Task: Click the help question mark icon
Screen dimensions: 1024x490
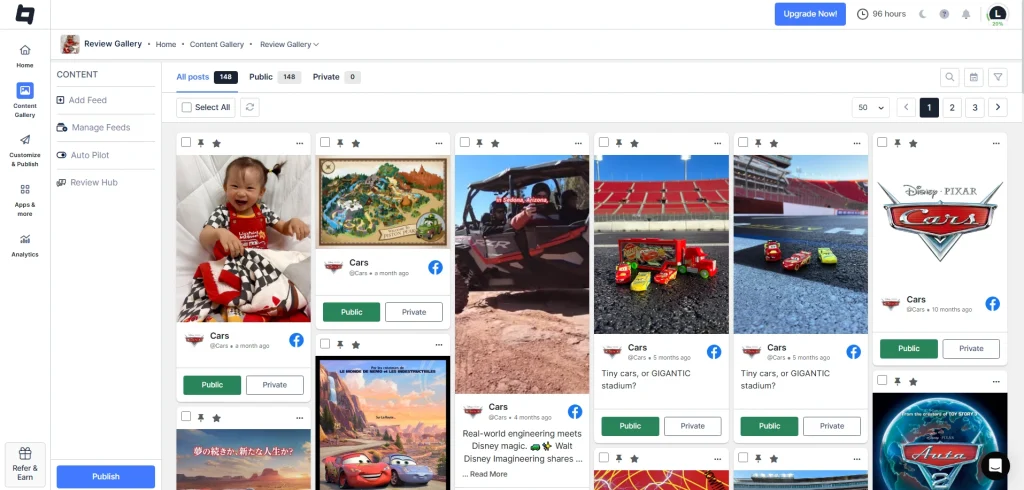Action: click(944, 14)
